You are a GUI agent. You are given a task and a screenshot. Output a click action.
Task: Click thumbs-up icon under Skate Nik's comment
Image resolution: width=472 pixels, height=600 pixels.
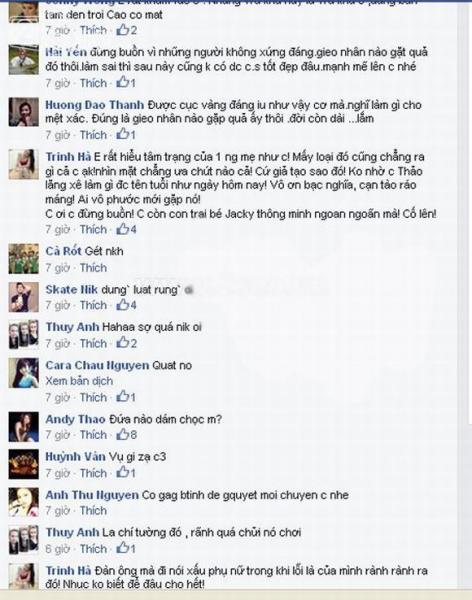pos(122,305)
